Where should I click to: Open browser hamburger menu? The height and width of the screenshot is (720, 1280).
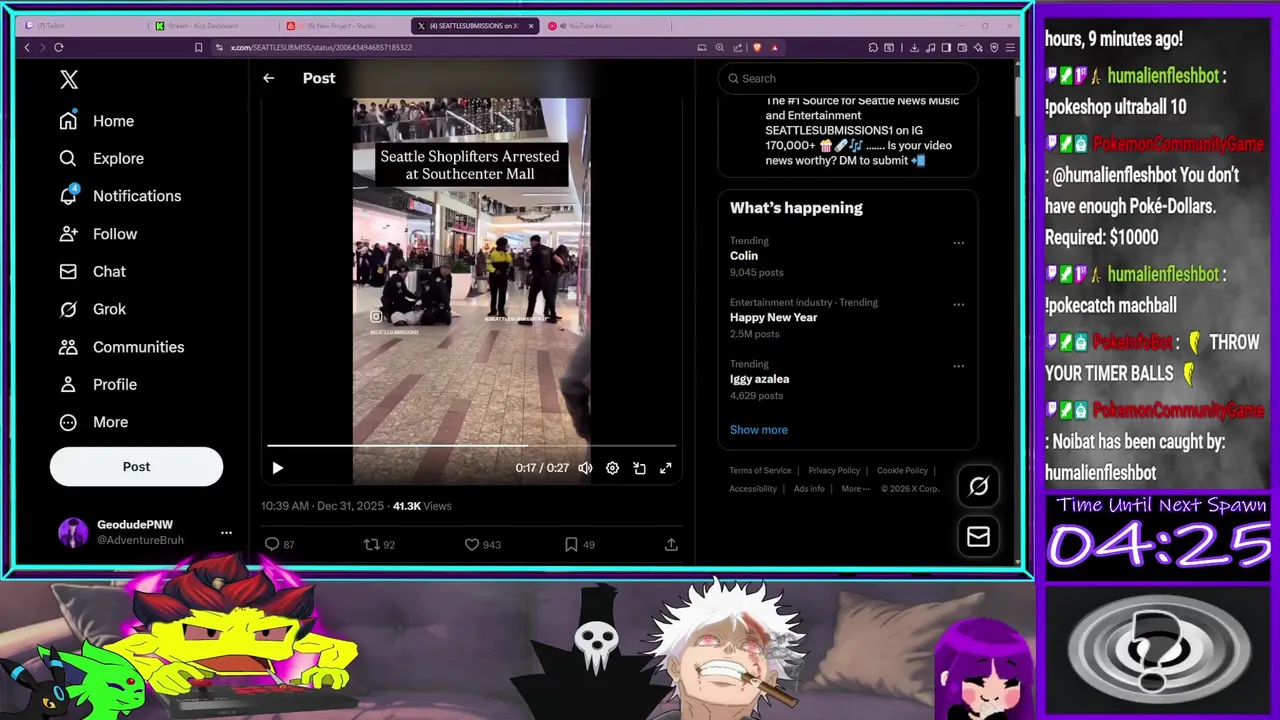1010,47
